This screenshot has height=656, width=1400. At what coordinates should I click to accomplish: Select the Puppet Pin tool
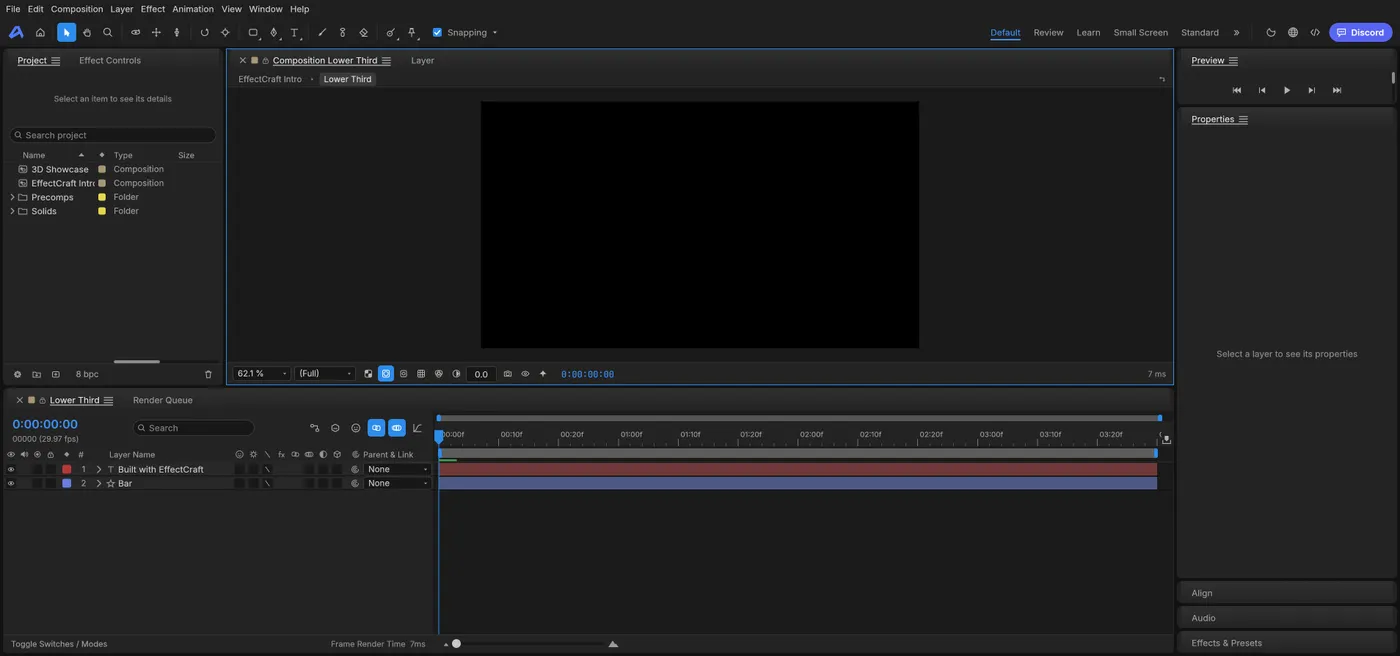[412, 32]
